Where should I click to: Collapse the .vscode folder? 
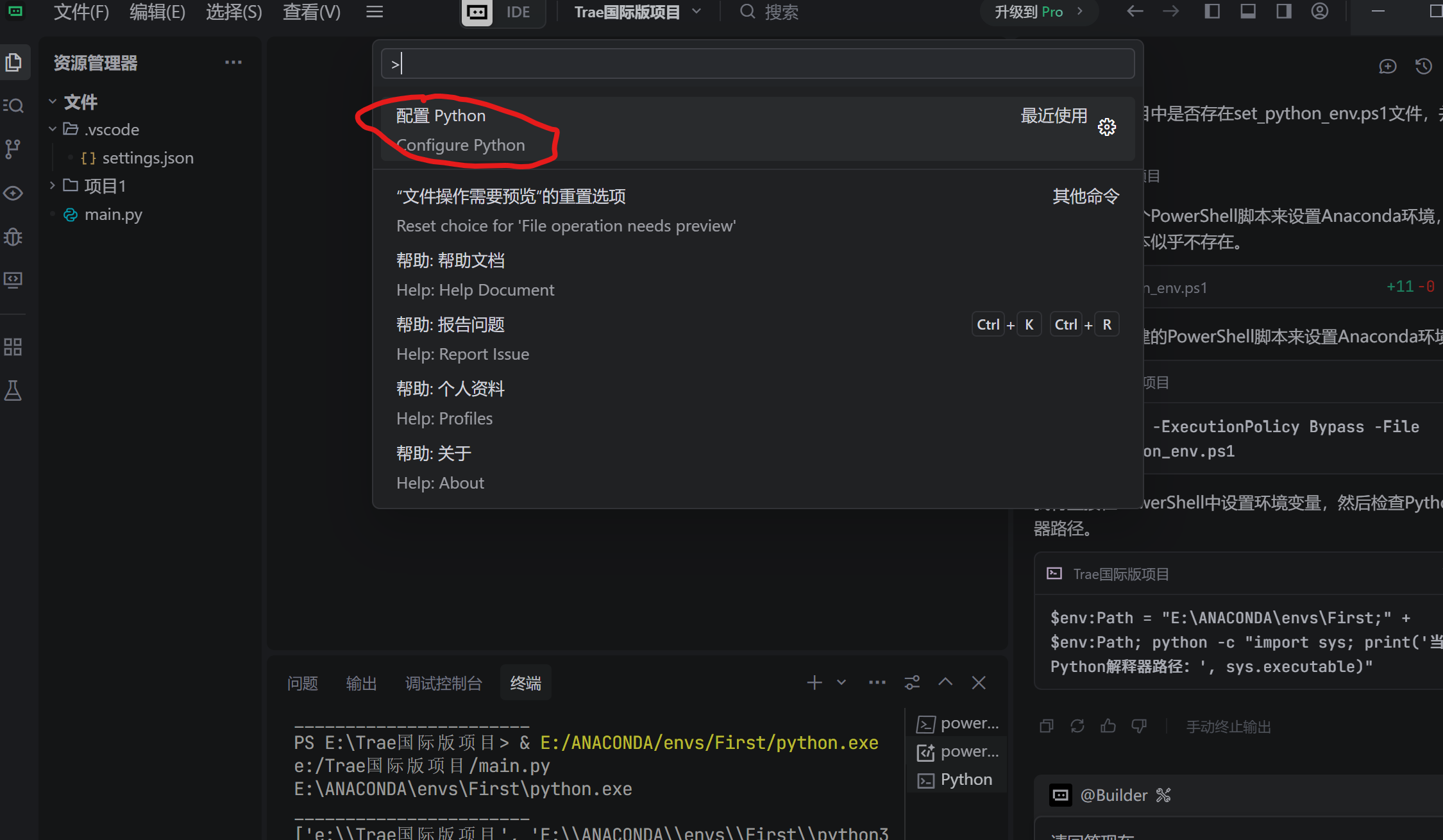[53, 129]
